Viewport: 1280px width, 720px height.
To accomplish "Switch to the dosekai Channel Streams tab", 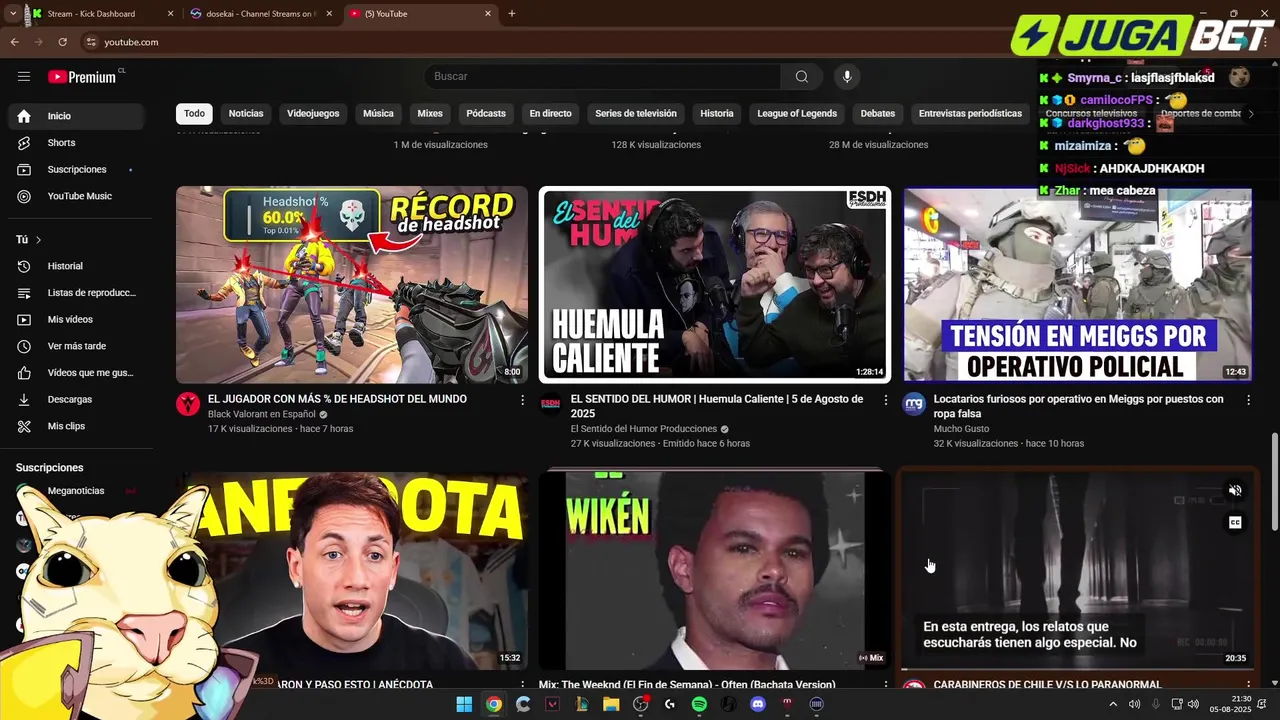I will tap(260, 14).
